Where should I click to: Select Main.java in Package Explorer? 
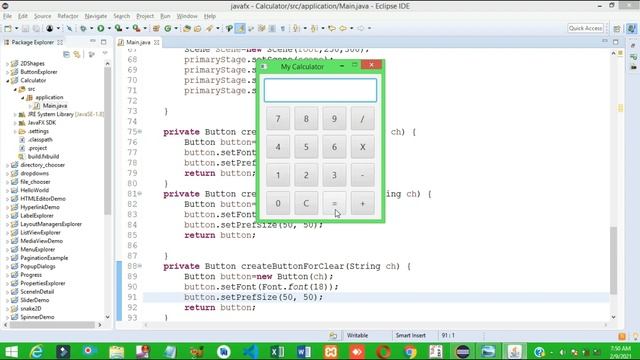(x=55, y=106)
